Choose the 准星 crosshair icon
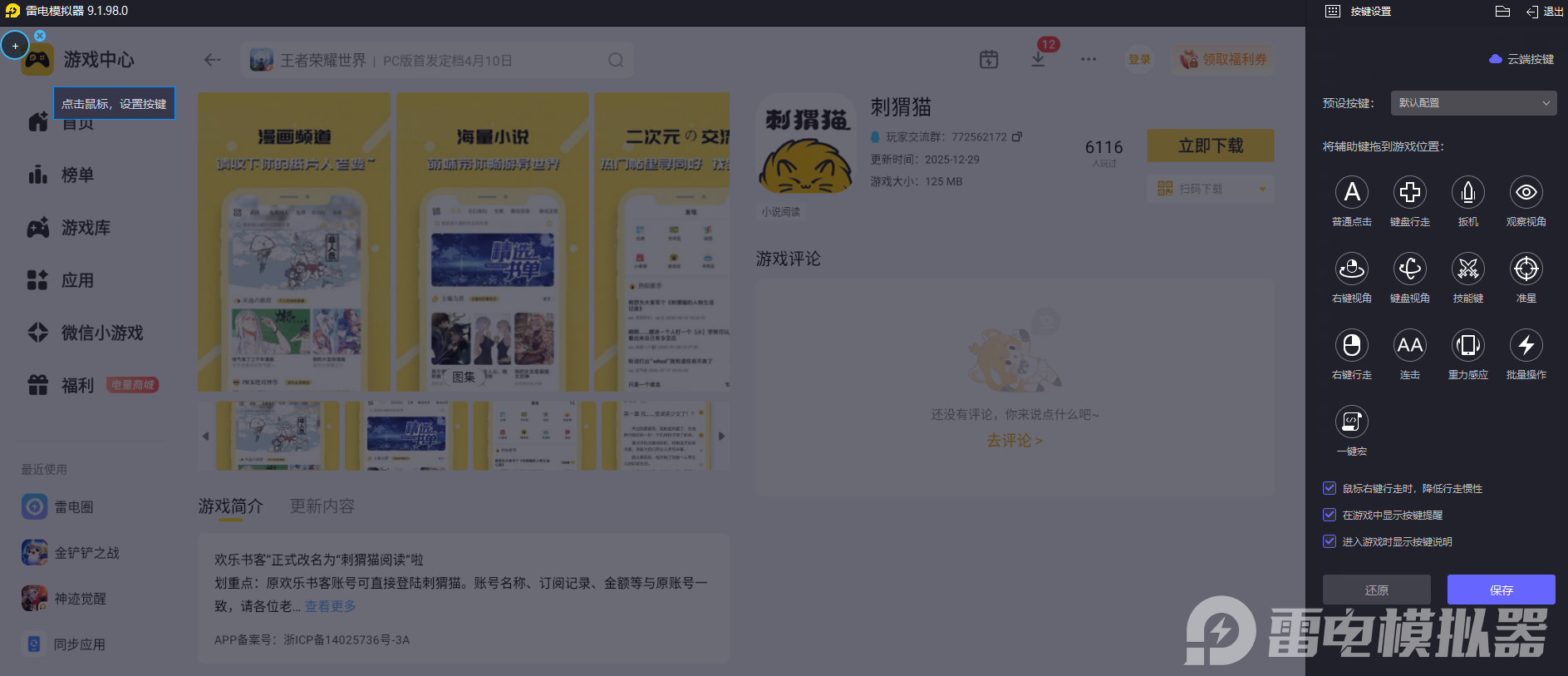This screenshot has width=1568, height=676. 1526,269
